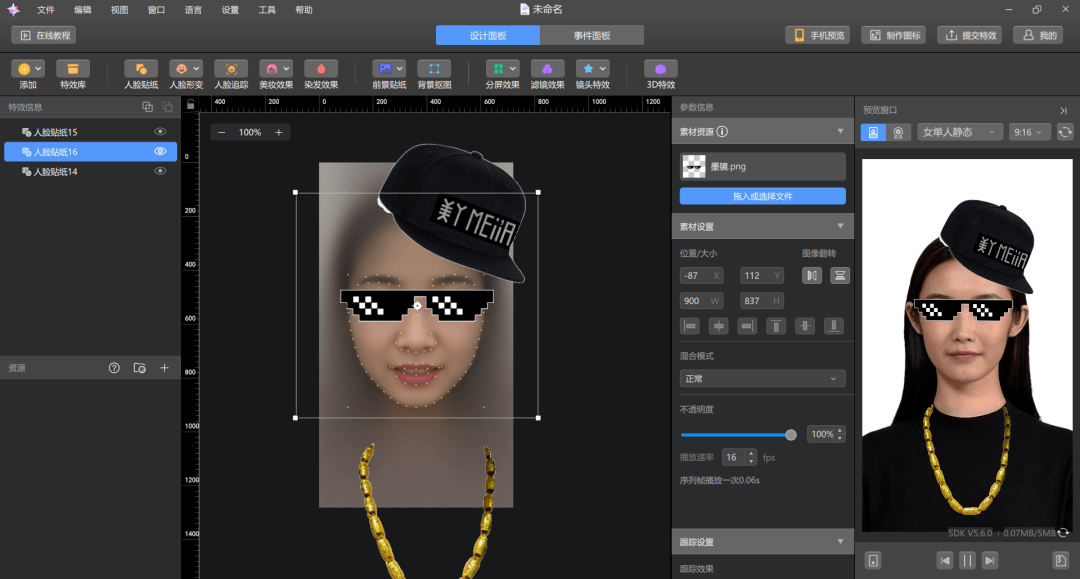Open the 工具 menu
1080x579 pixels.
point(267,10)
